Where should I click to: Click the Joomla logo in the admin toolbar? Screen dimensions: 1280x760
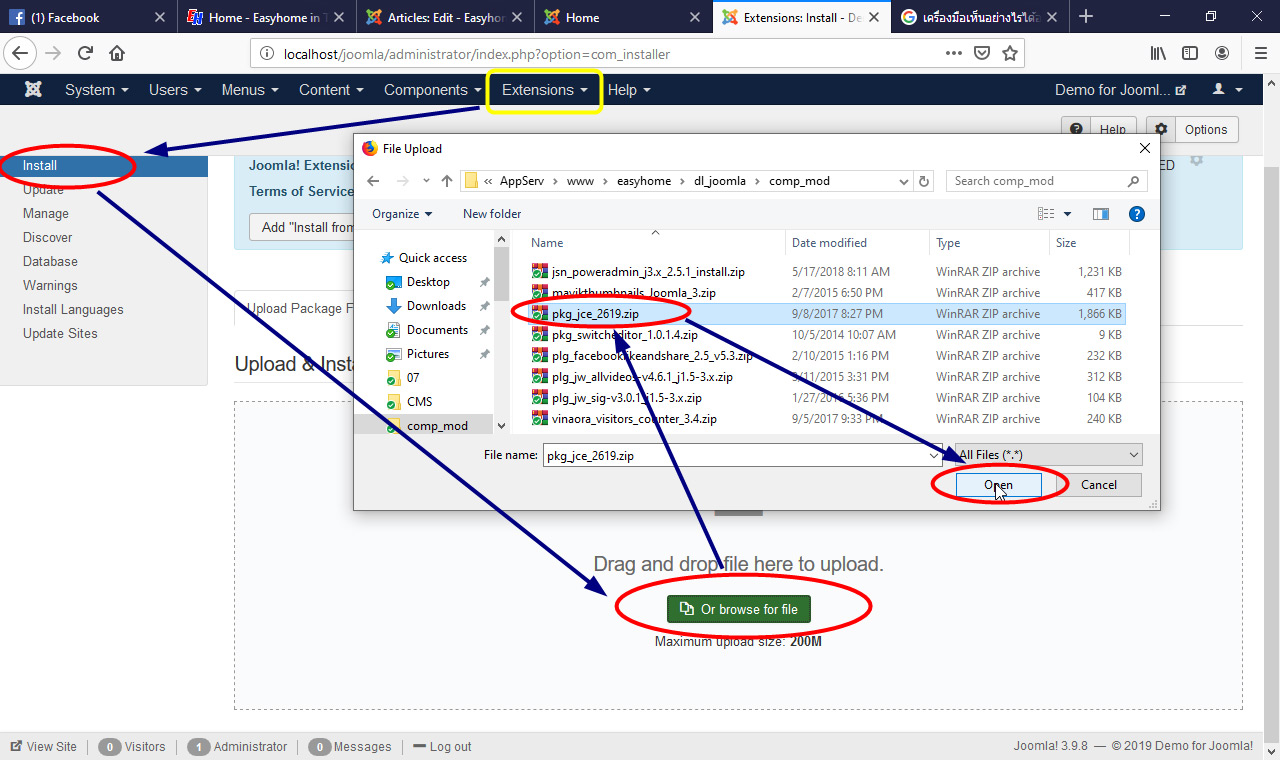[33, 89]
